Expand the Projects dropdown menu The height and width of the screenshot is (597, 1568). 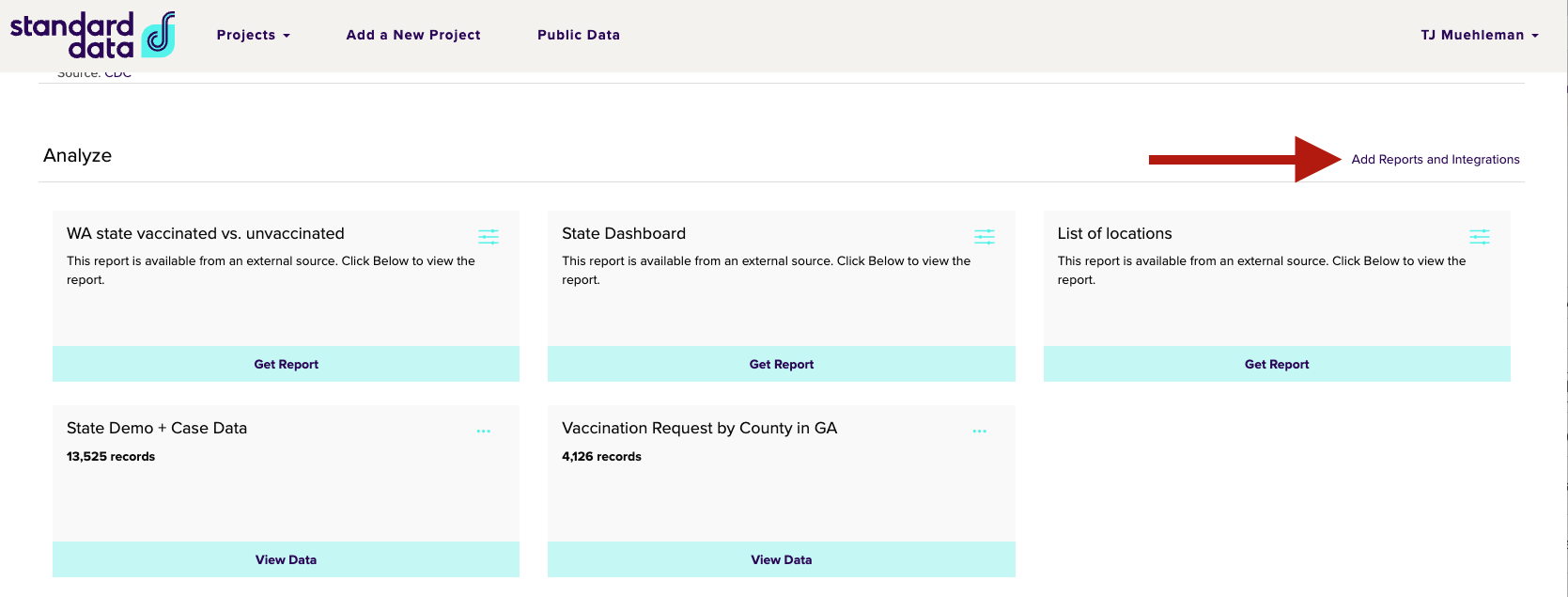click(x=253, y=35)
